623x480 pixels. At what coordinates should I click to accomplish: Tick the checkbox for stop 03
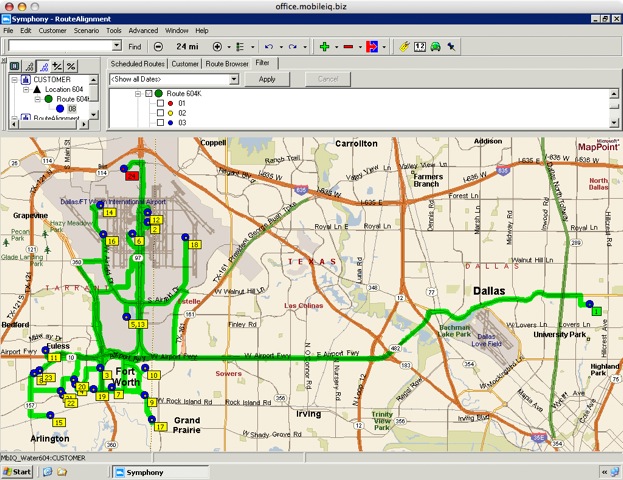tap(160, 123)
